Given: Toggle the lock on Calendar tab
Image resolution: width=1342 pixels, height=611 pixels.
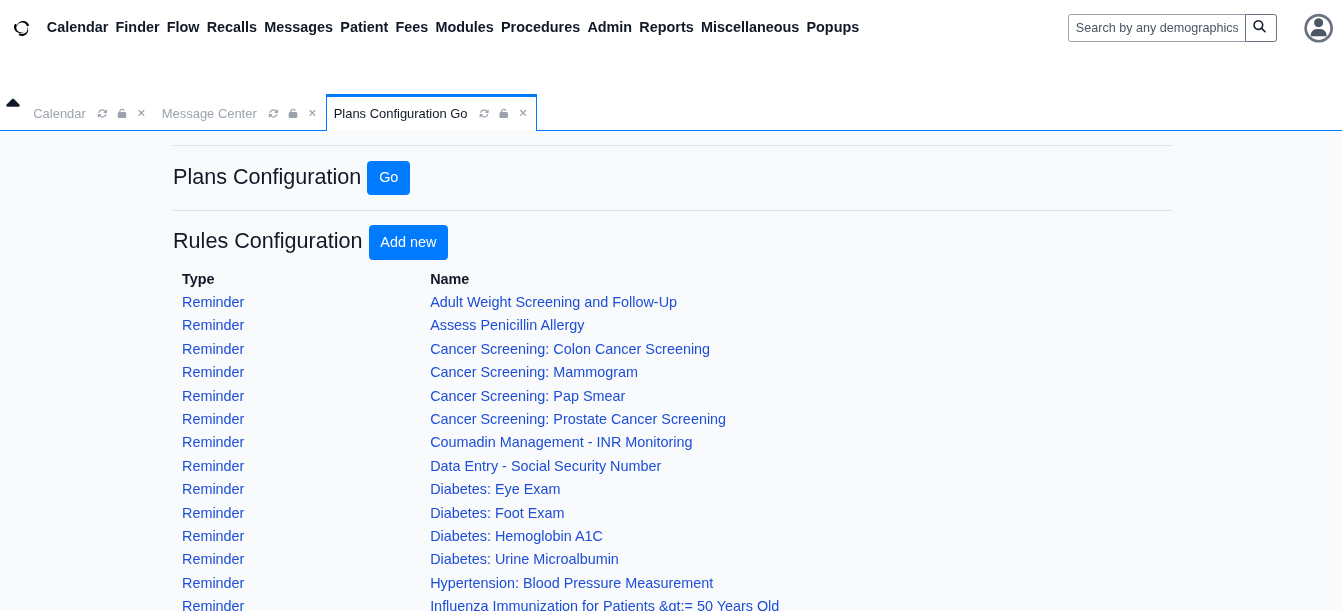Looking at the screenshot, I should 122,114.
